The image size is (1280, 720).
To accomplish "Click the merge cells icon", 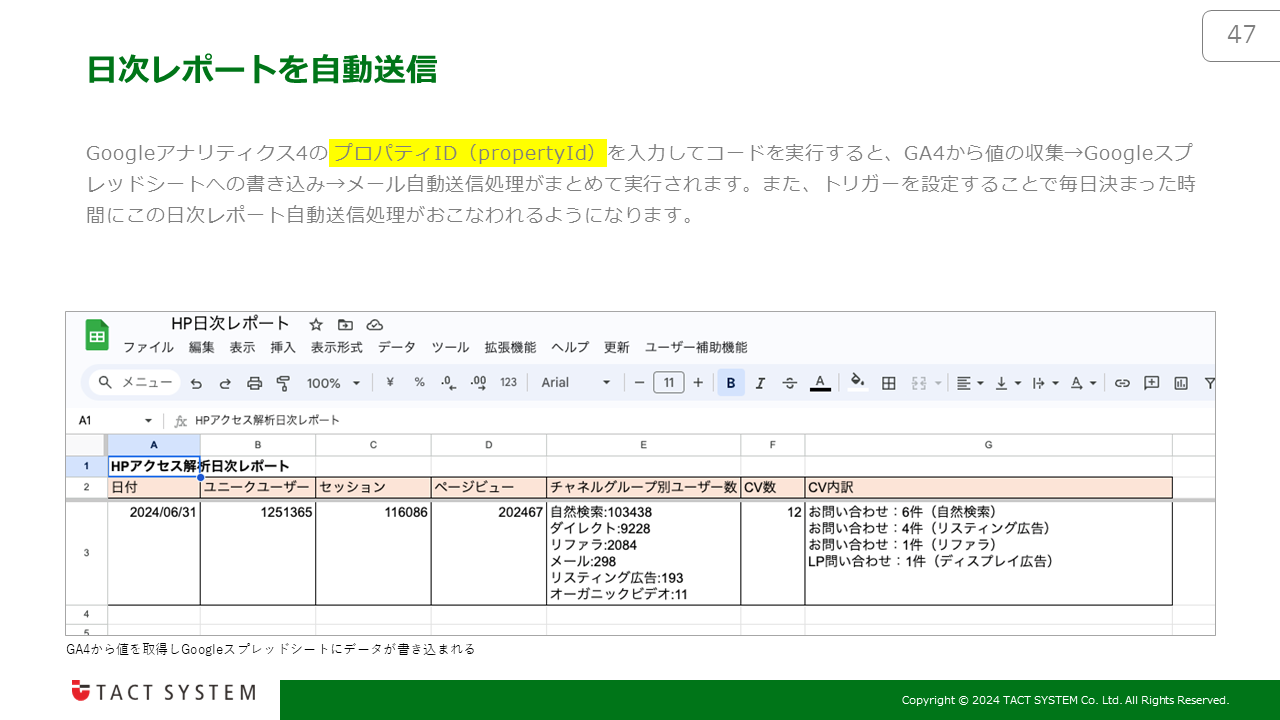I will 920,382.
